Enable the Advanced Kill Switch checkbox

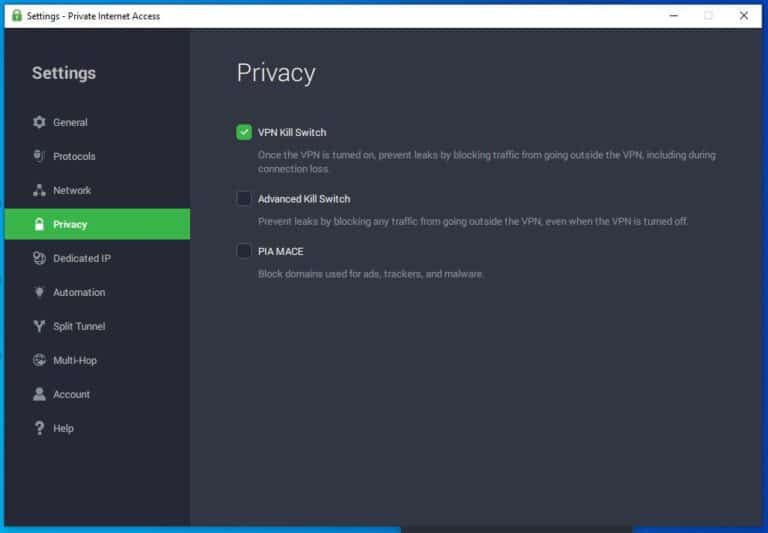click(x=244, y=198)
